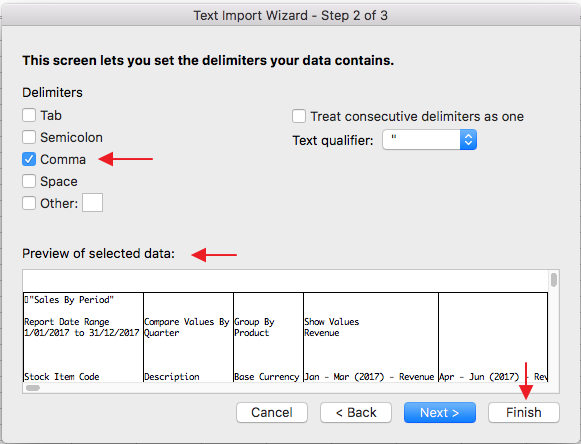581x444 pixels.
Task: Go back with the < Back button
Action: (356, 412)
